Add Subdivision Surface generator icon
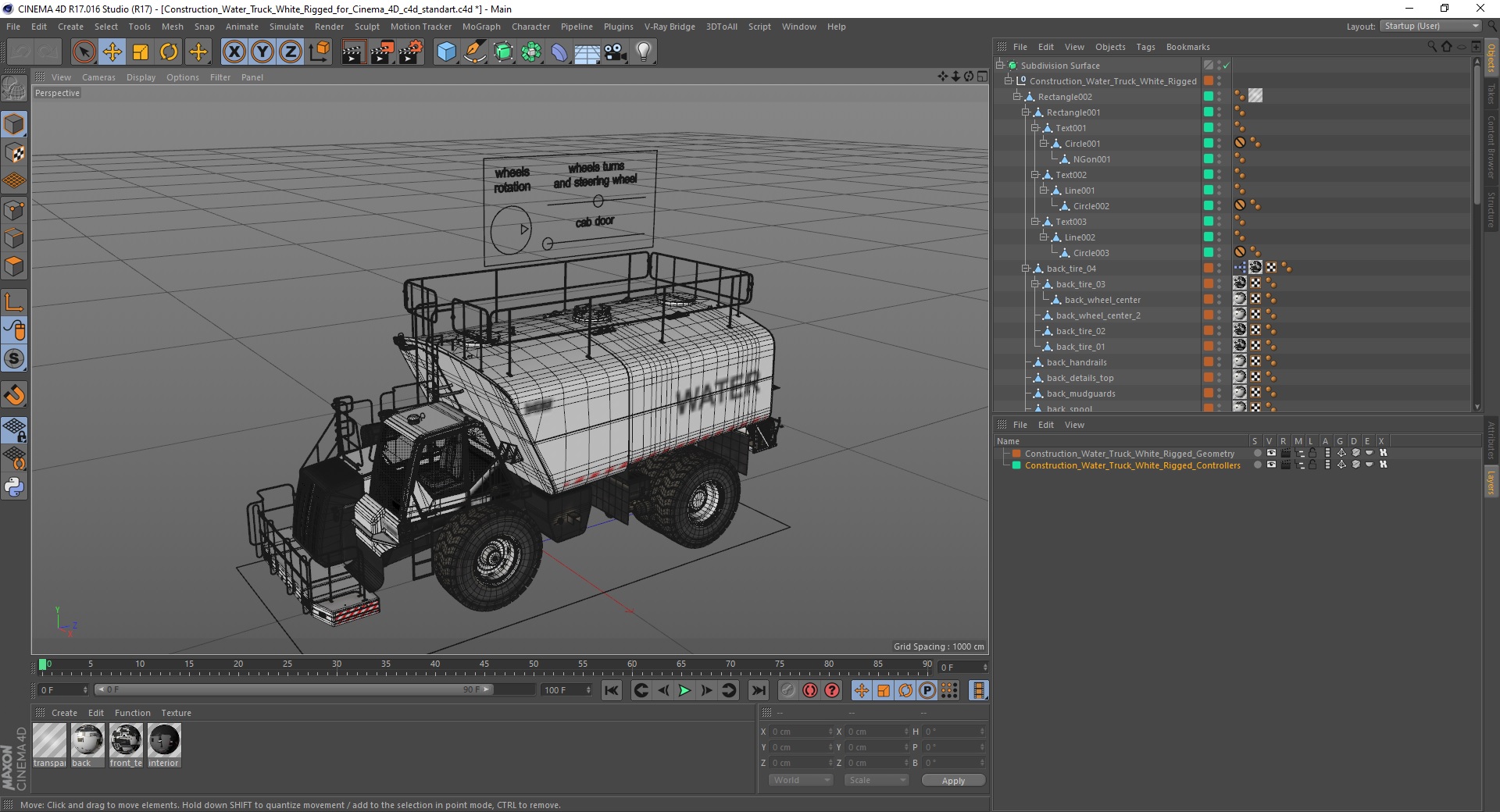Viewport: 1500px width, 812px height. (503, 52)
